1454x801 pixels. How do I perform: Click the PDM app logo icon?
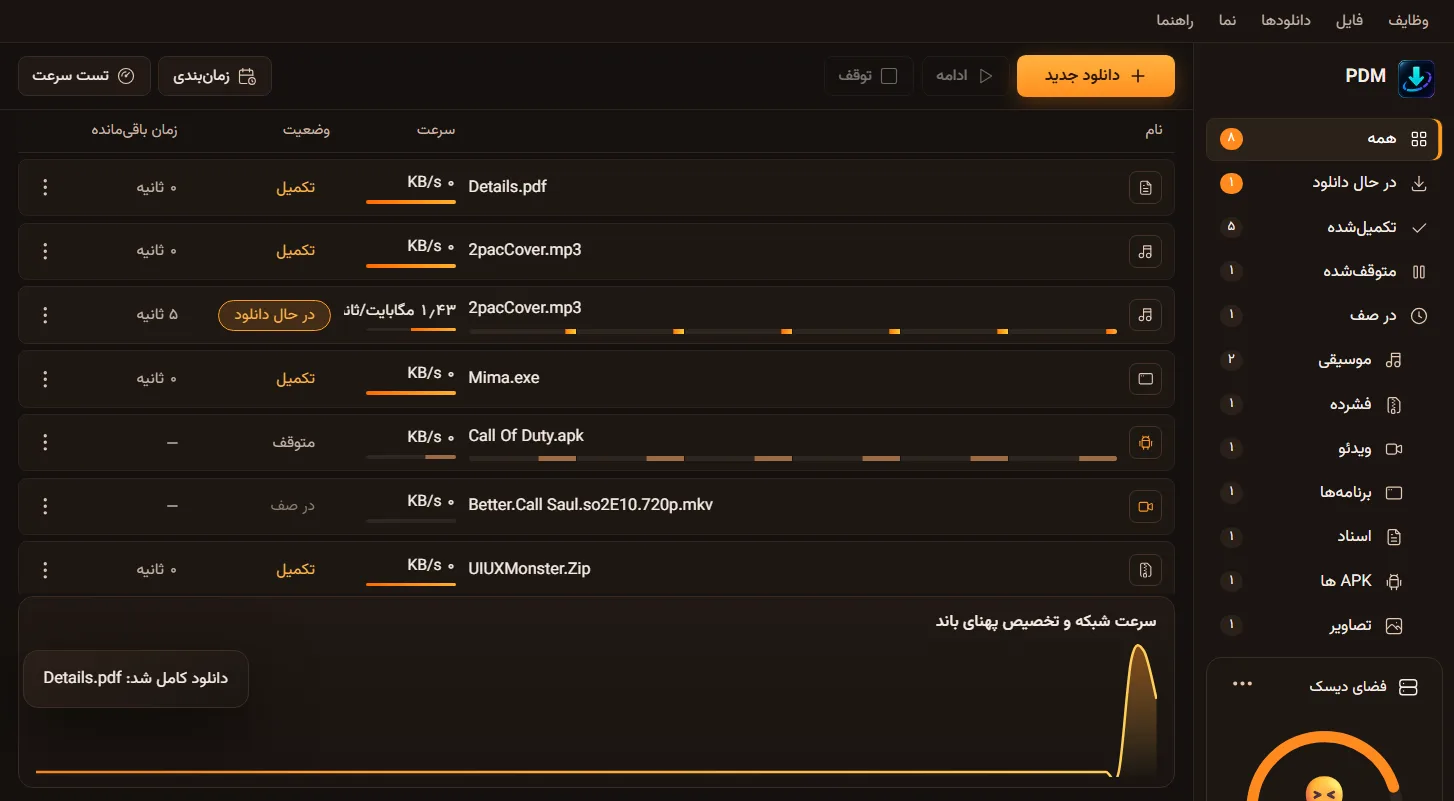tap(1415, 77)
